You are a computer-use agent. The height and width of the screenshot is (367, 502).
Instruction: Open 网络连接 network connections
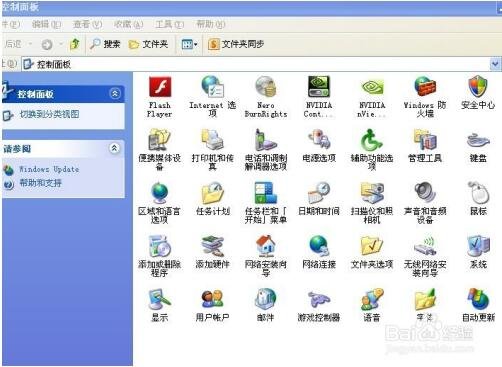point(319,252)
